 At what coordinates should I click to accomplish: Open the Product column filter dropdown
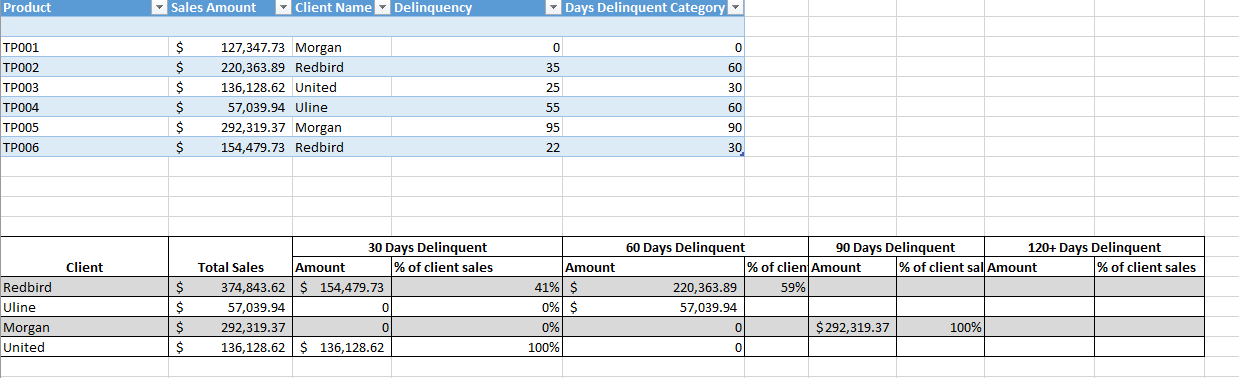(x=158, y=8)
